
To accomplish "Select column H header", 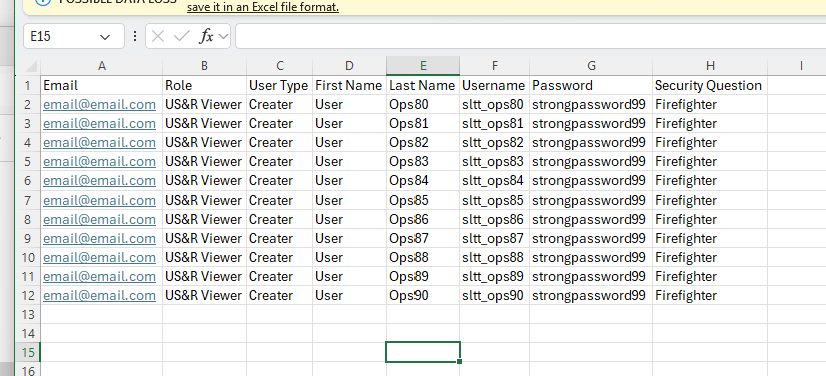I will pyautogui.click(x=710, y=66).
